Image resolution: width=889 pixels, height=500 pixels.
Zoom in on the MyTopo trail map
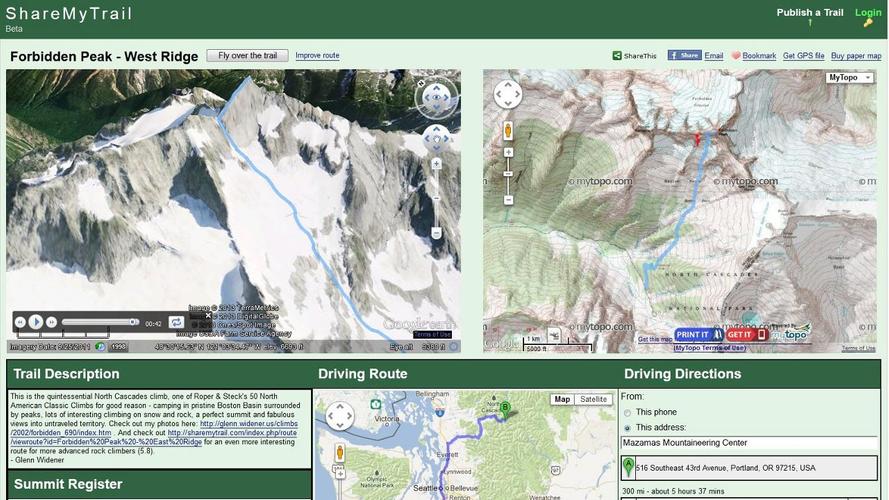pos(508,153)
